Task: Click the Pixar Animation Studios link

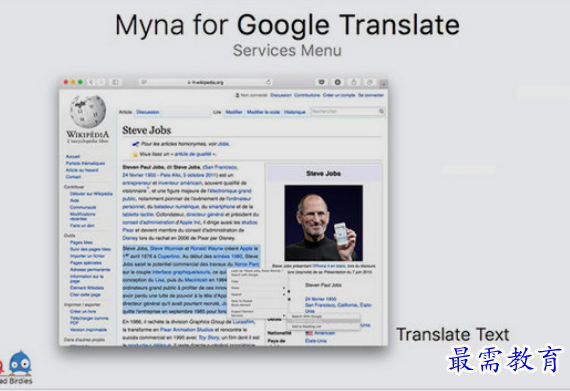Action: pyautogui.click(x=187, y=330)
